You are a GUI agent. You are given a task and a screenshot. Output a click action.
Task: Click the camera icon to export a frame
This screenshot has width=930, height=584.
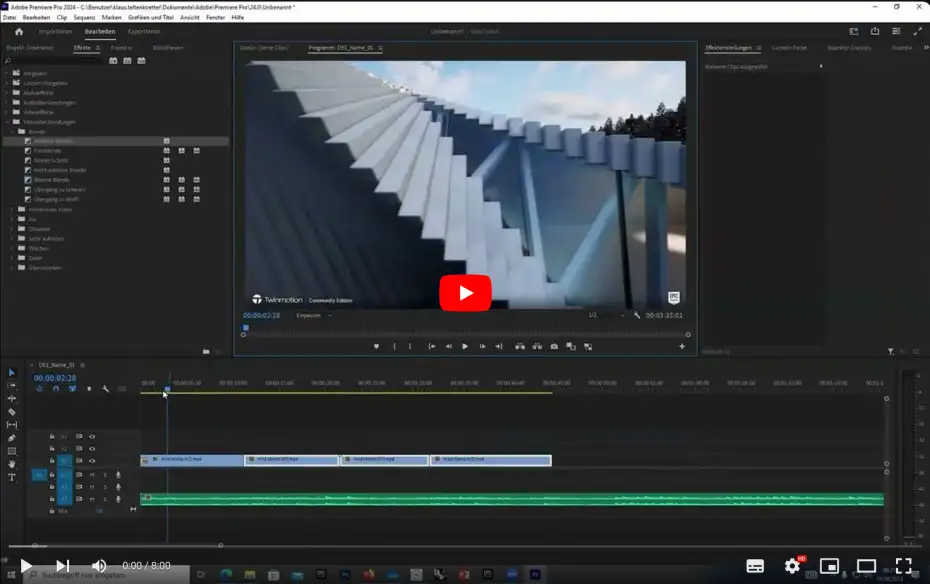point(554,347)
